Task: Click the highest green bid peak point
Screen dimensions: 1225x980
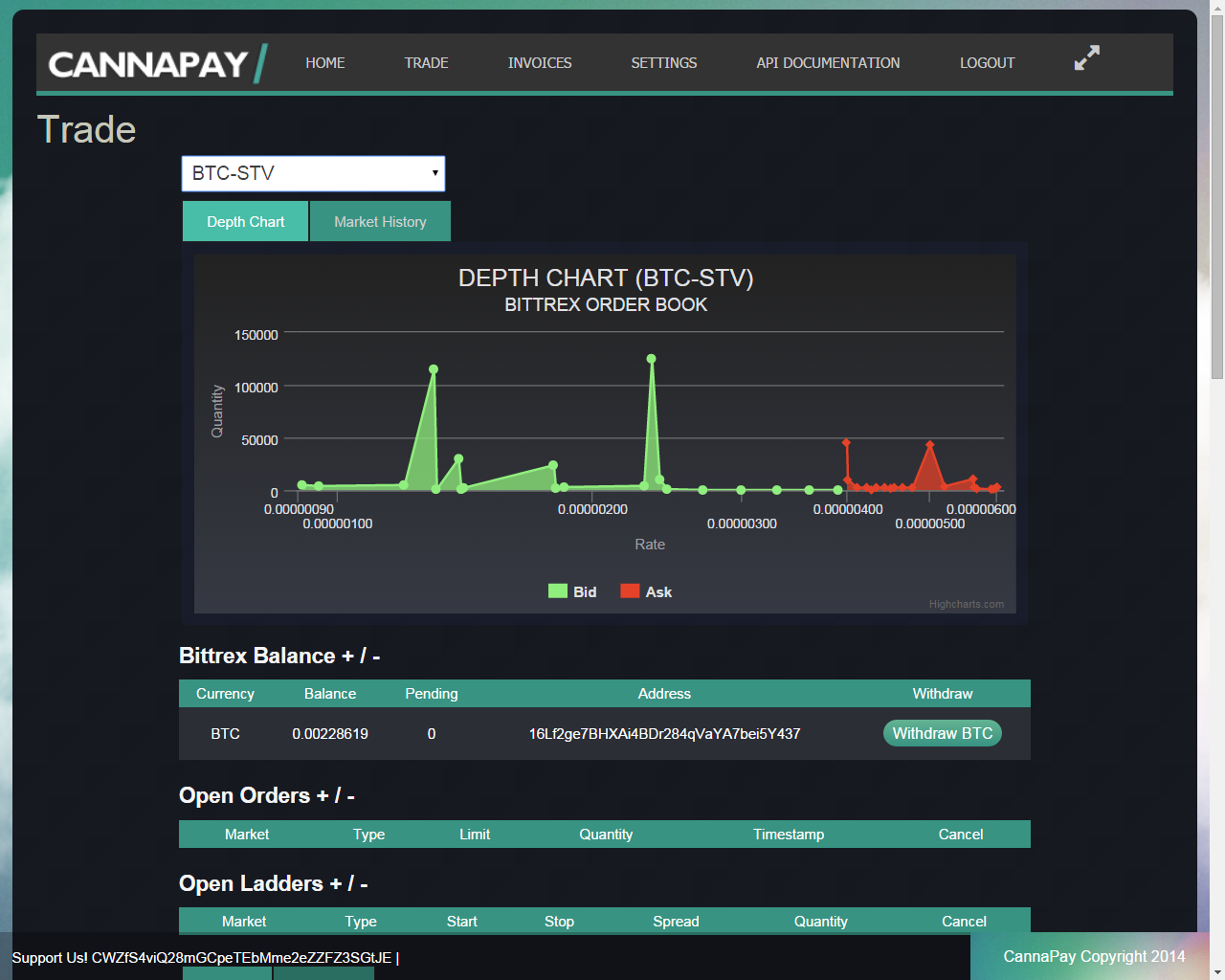Action: point(651,359)
